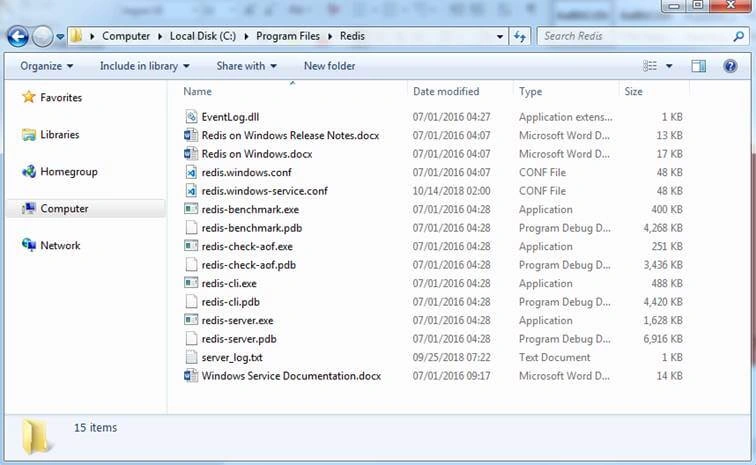
Task: Create a New folder
Action: [329, 66]
